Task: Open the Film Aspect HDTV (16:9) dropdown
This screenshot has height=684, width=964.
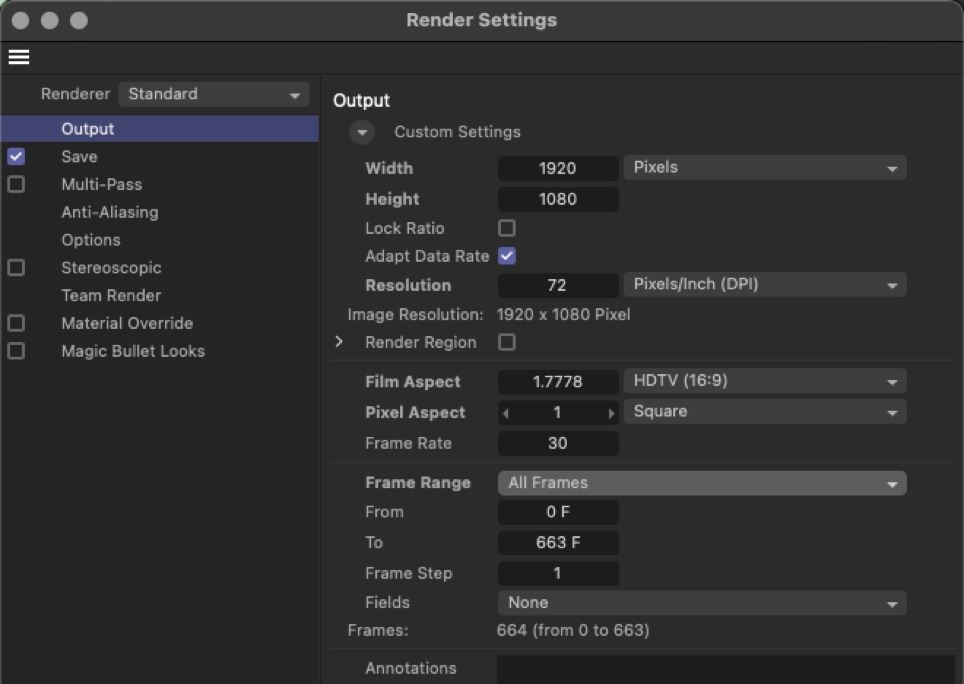Action: click(x=764, y=381)
